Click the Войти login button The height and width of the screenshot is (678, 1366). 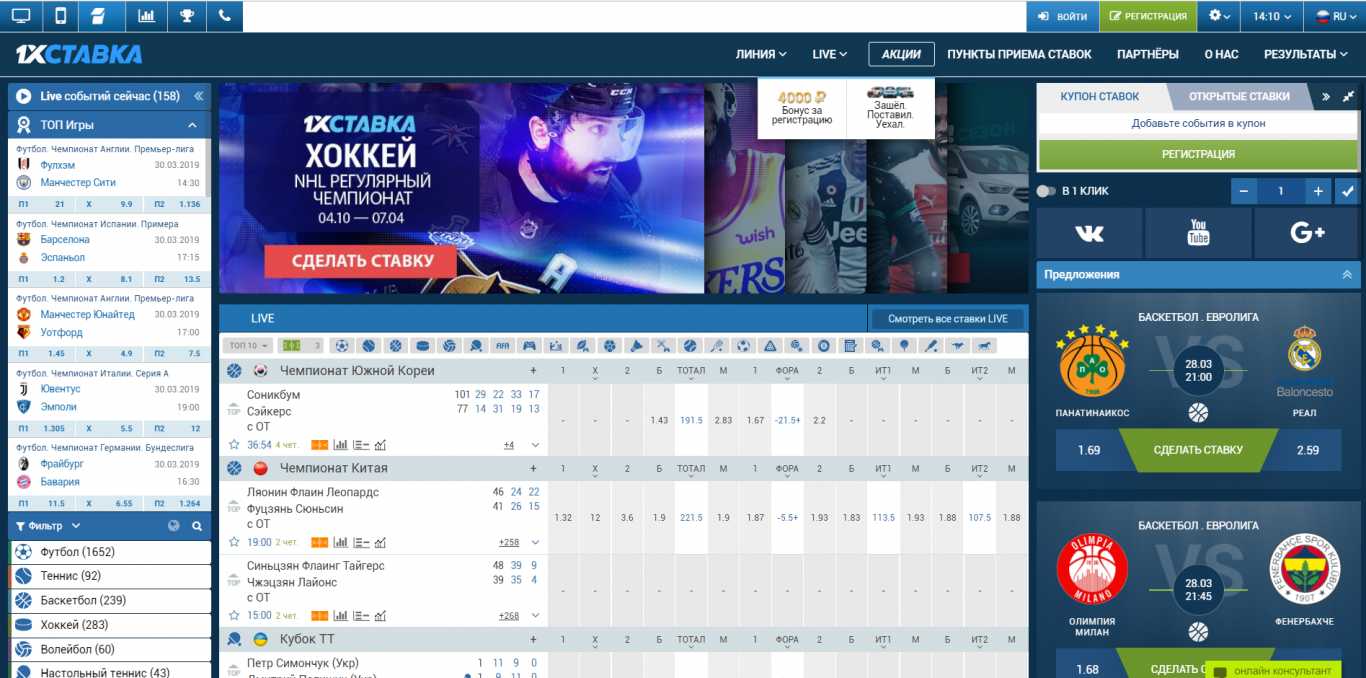(1063, 16)
